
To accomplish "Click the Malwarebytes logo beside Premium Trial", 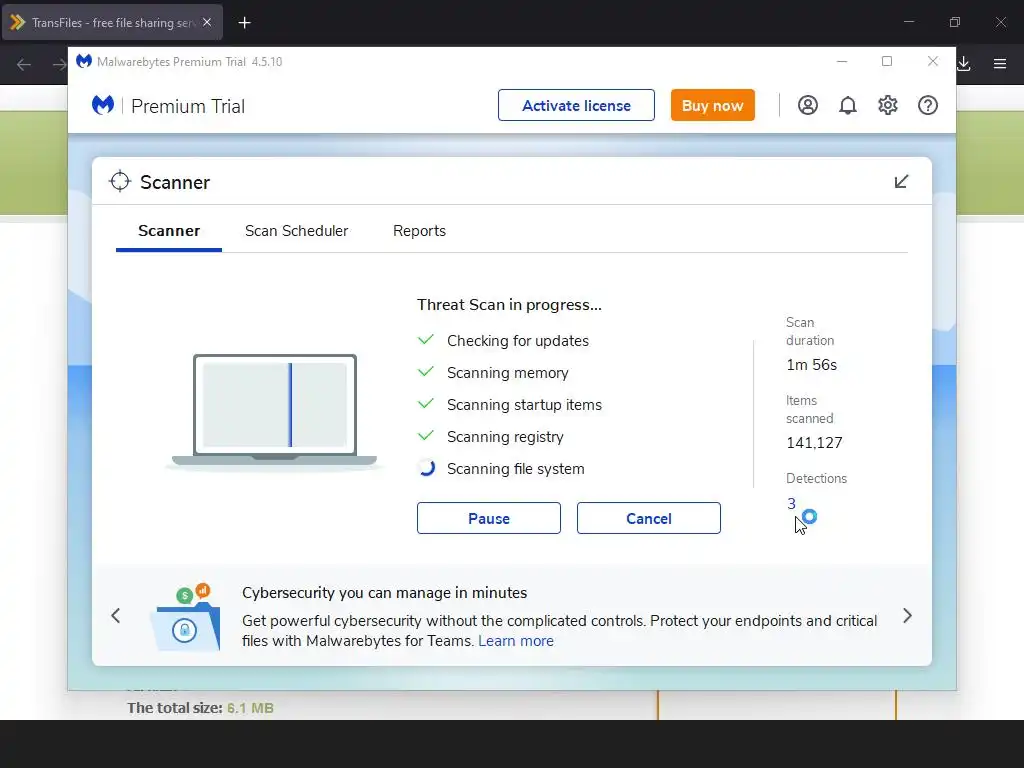I will click(x=103, y=105).
